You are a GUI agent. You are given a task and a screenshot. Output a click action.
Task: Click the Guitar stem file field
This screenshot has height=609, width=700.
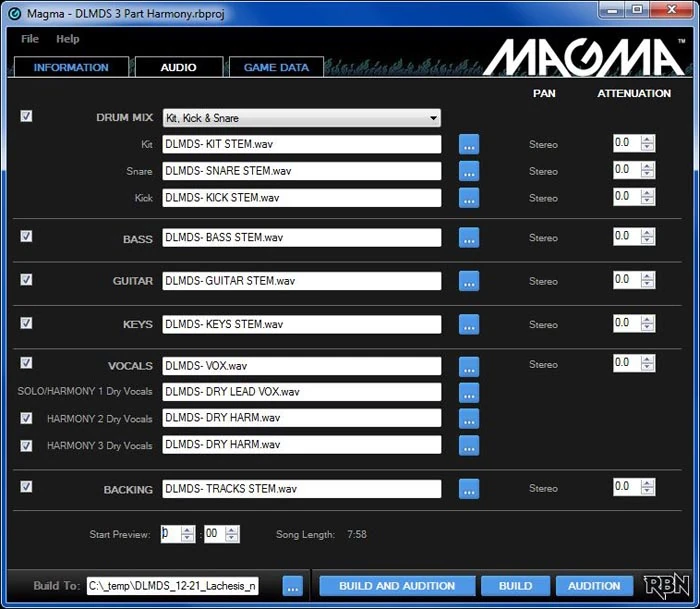(x=302, y=281)
